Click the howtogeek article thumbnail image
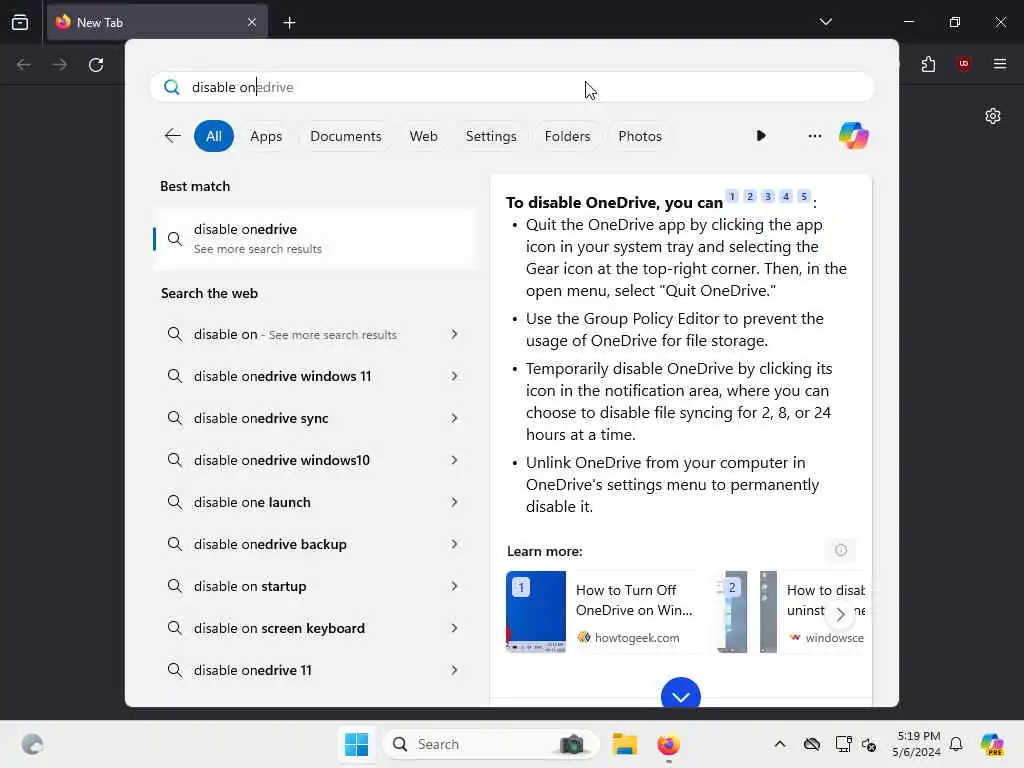This screenshot has width=1024, height=768. point(536,612)
